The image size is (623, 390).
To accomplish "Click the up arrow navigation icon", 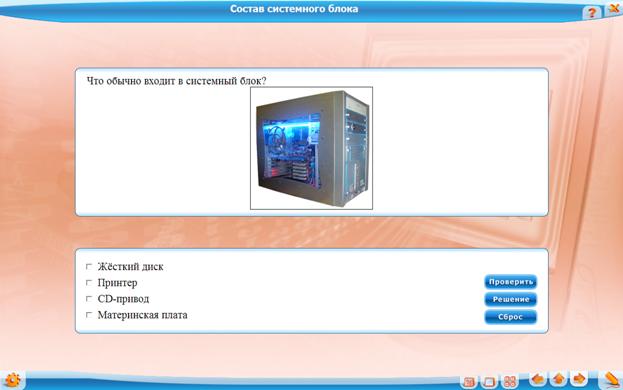I will (558, 379).
